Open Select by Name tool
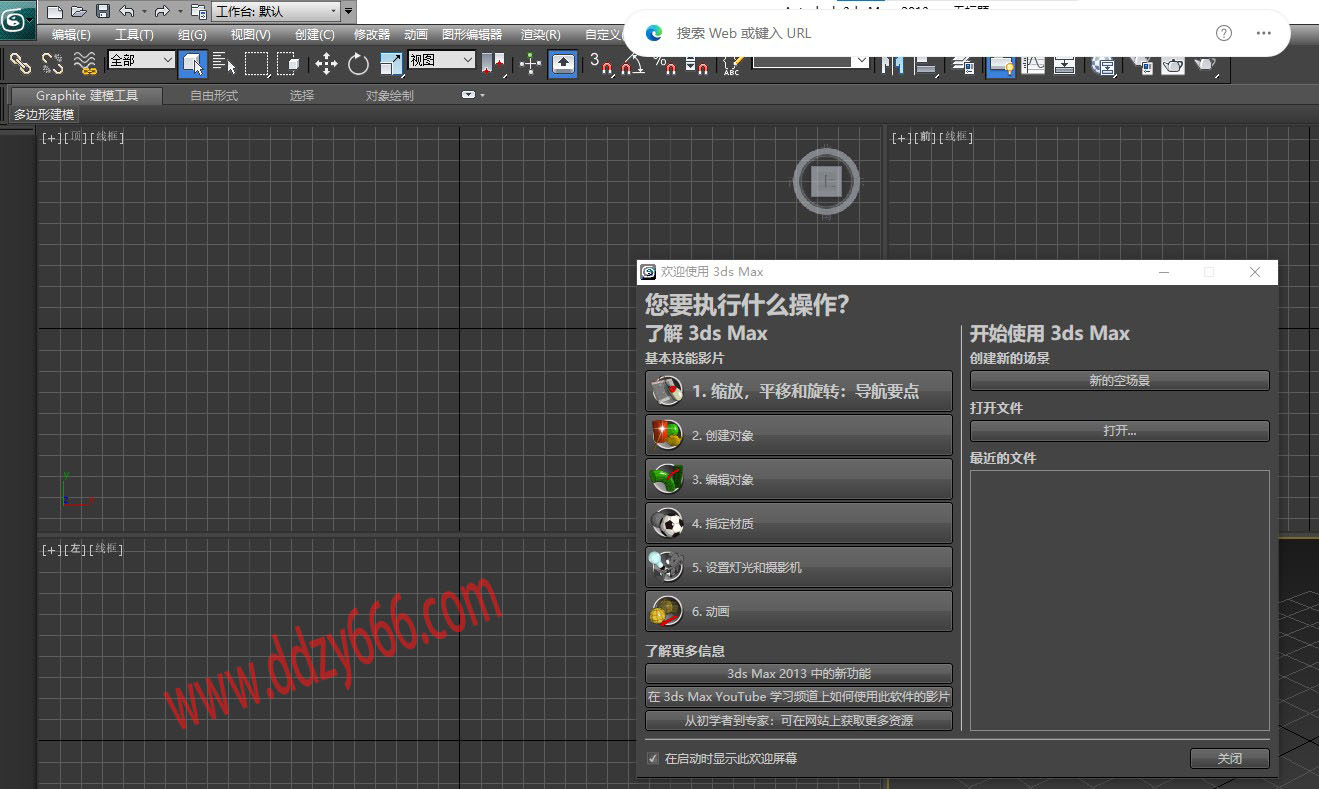 (x=225, y=64)
